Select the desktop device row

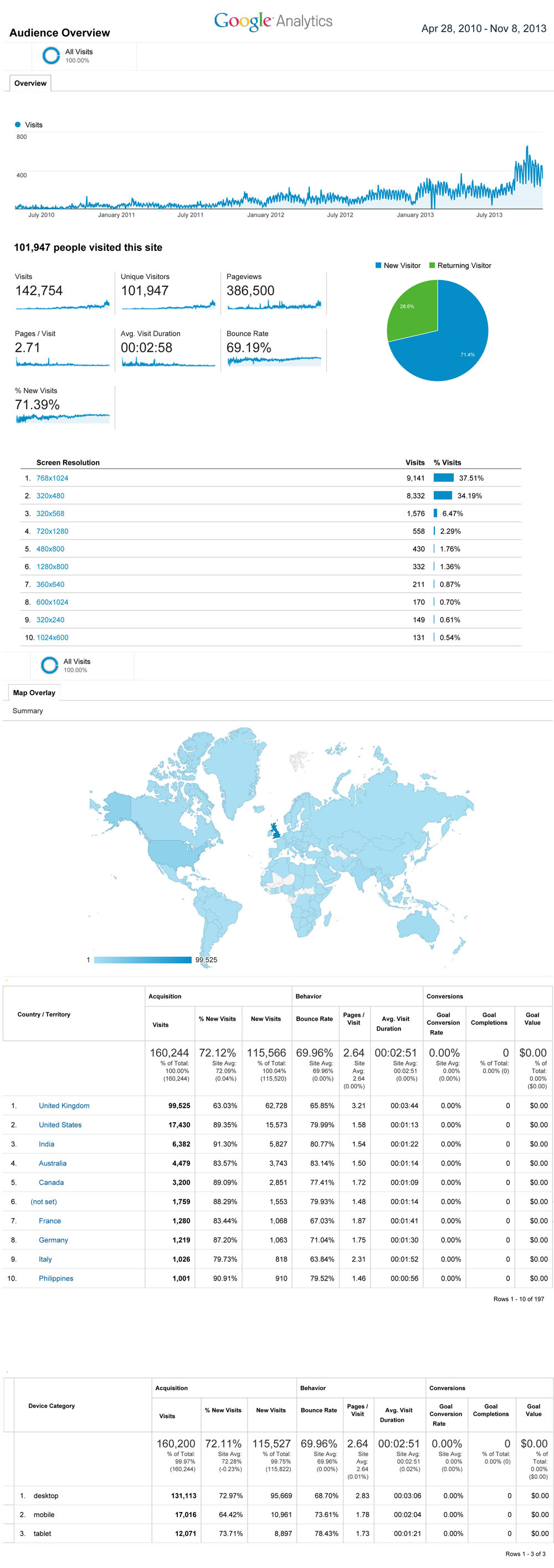[277, 1495]
